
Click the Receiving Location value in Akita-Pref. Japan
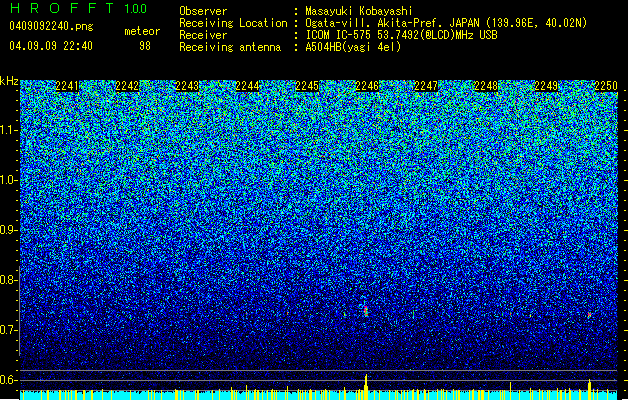pos(446,23)
